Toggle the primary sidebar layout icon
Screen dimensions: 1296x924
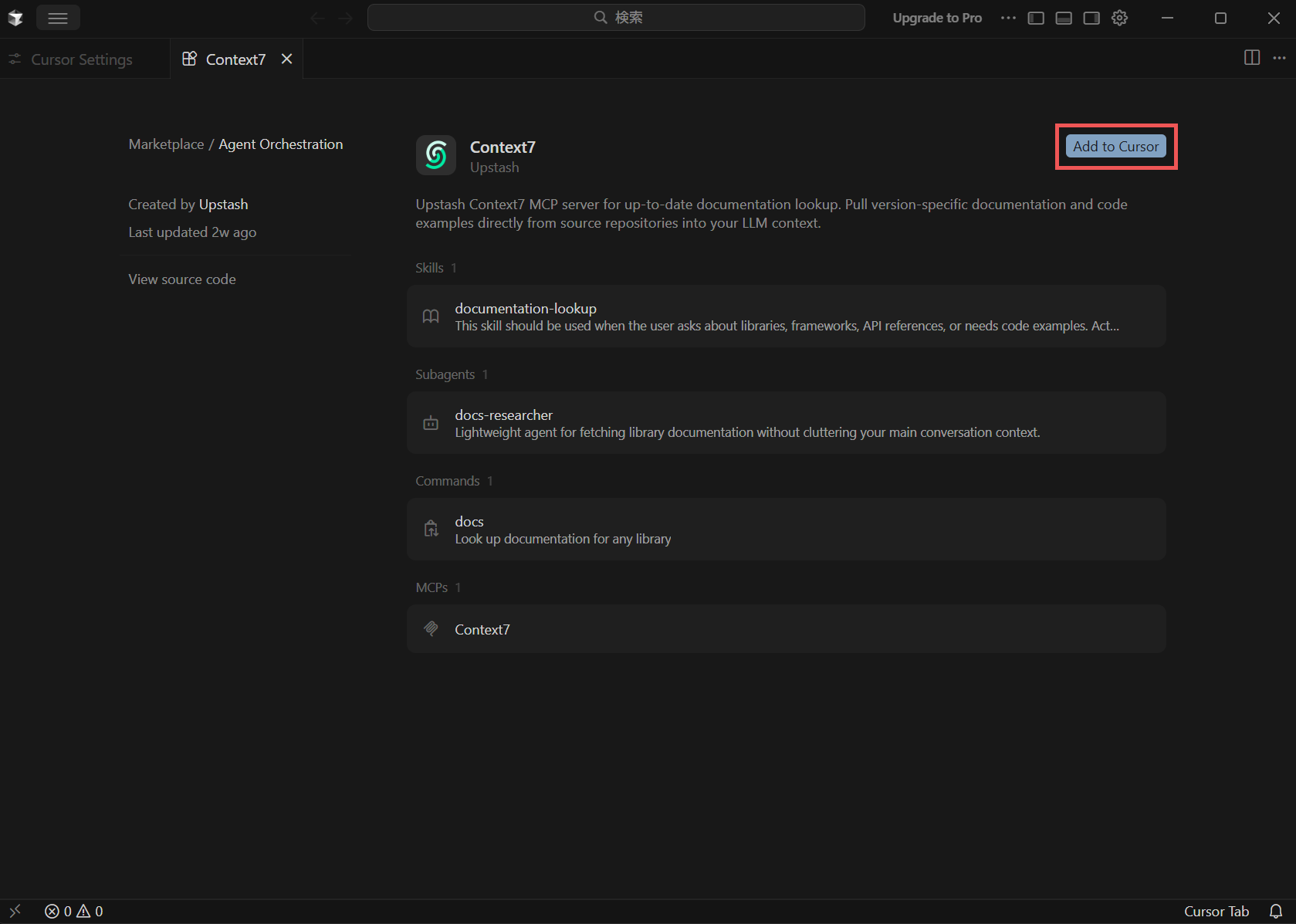coord(1036,18)
